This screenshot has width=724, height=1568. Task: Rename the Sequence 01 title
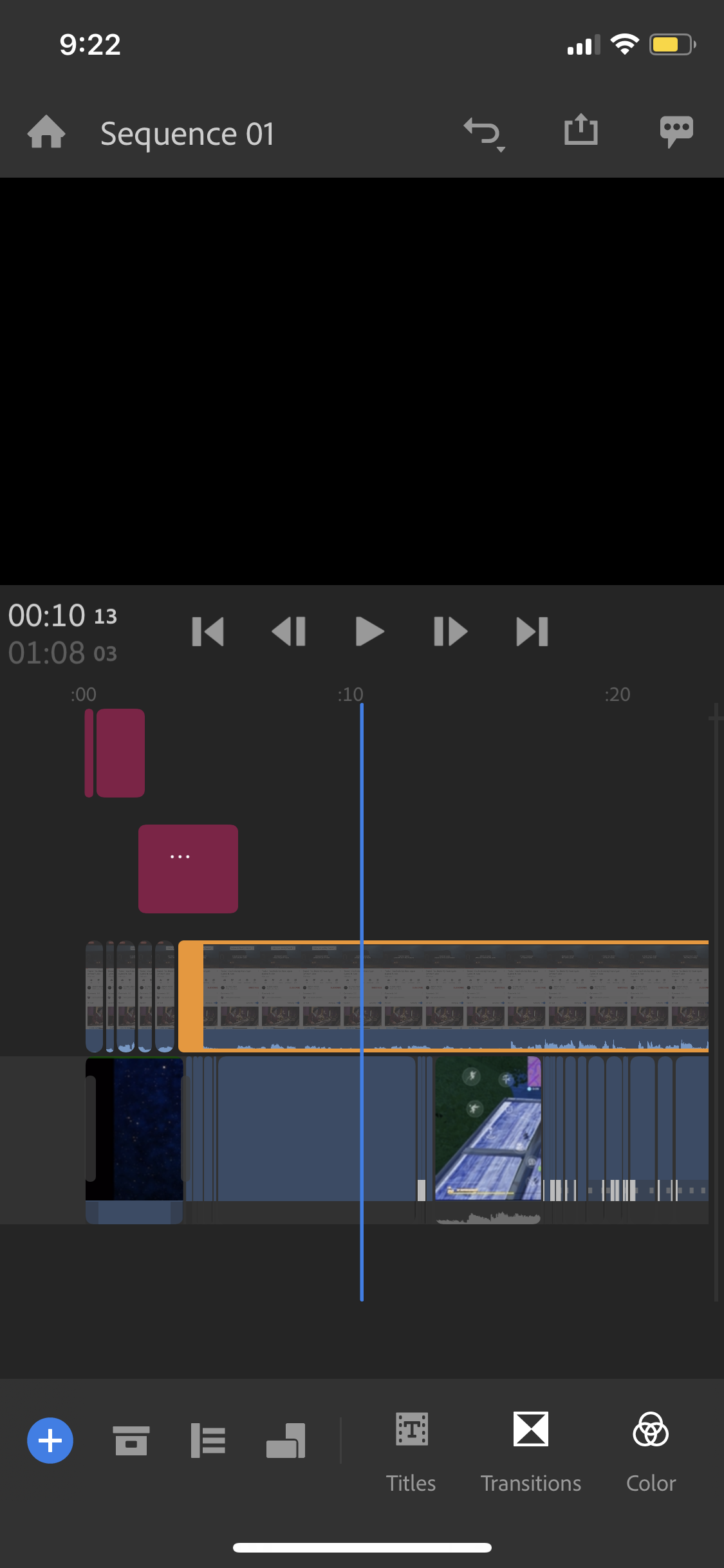pos(187,134)
